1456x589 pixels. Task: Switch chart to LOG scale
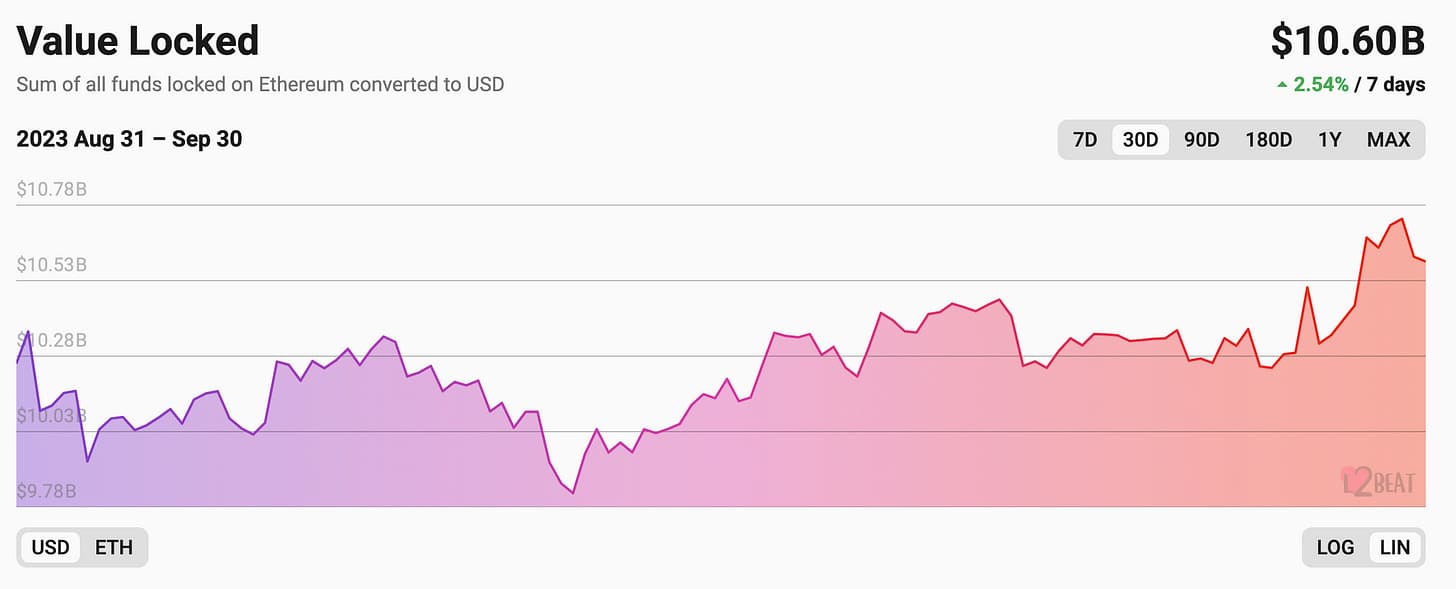pos(1335,547)
